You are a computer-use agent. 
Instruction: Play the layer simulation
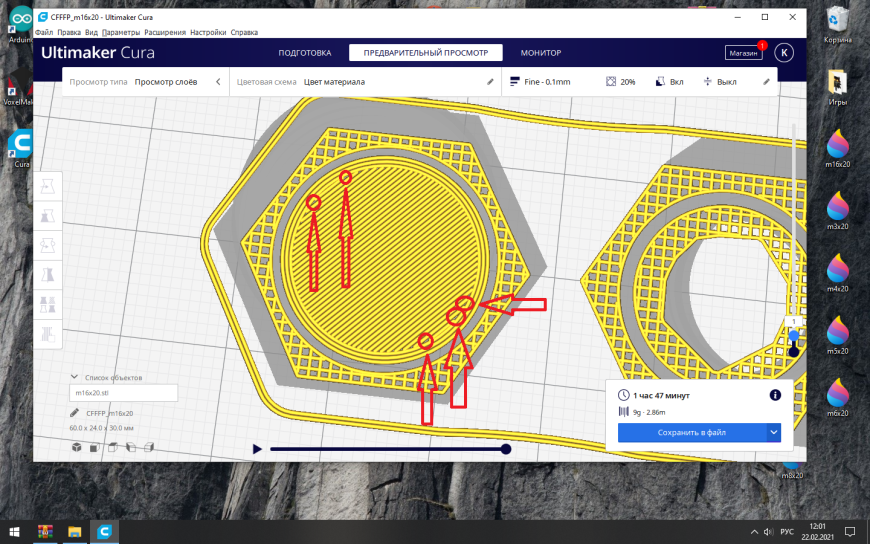[257, 449]
